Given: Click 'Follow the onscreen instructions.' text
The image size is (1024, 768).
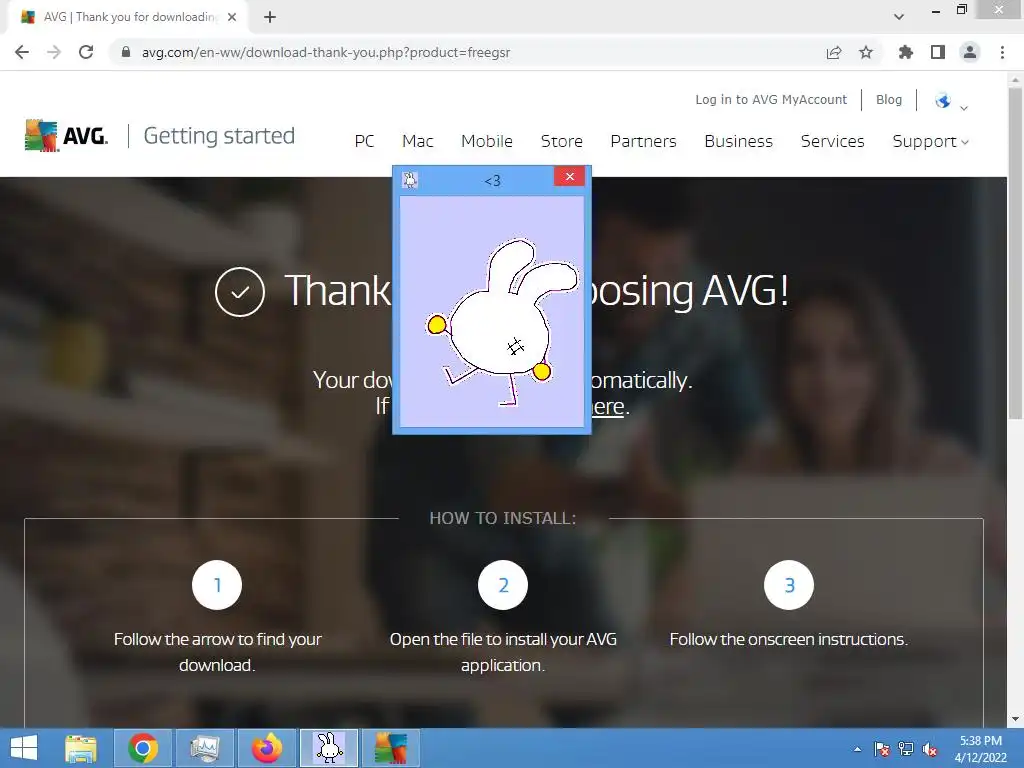Looking at the screenshot, I should (x=789, y=639).
